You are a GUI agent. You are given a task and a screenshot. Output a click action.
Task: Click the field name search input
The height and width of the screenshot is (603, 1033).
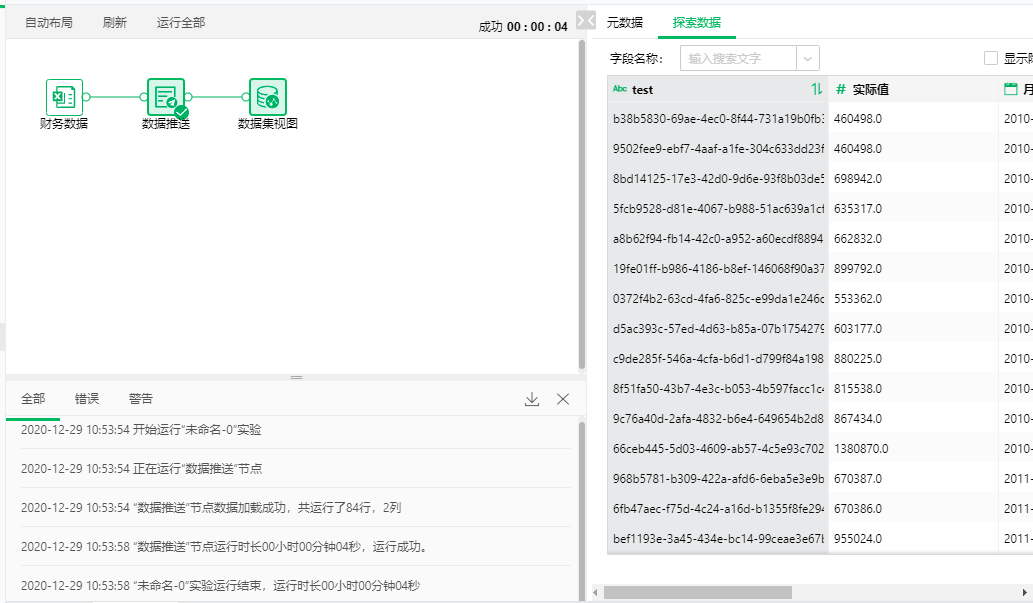(738, 58)
